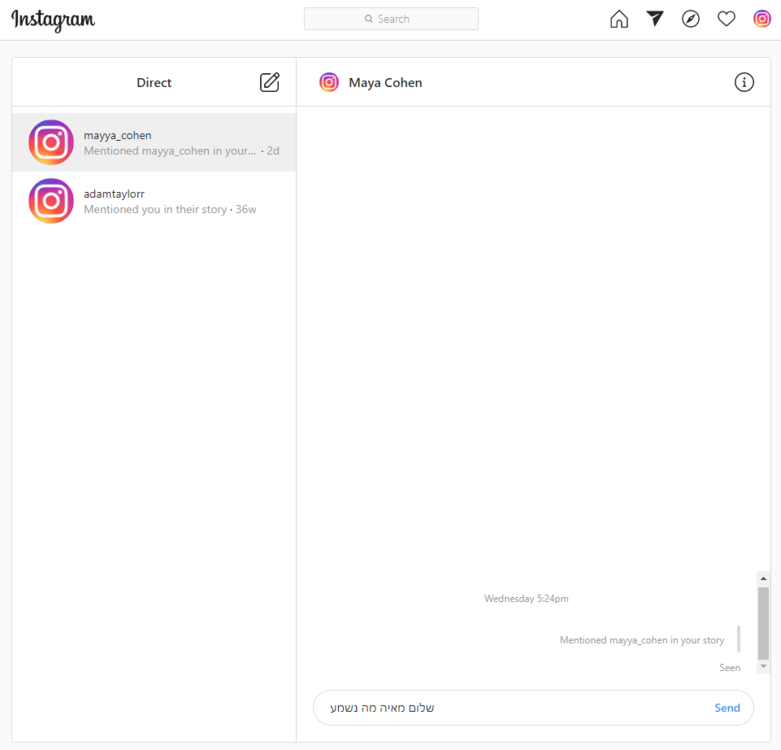Start a new message with compose icon

(269, 82)
